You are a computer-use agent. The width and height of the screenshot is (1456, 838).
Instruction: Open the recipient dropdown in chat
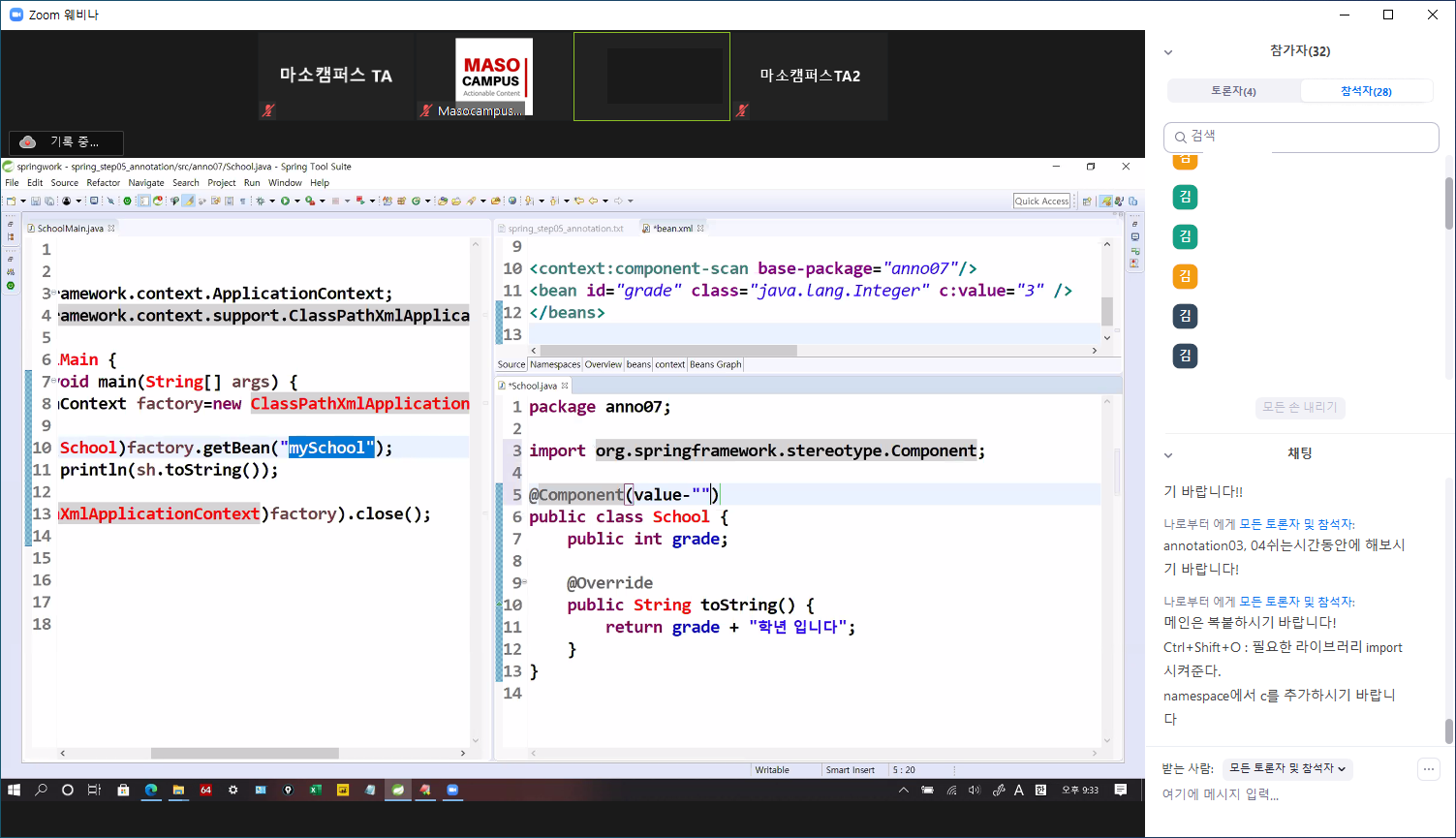click(x=1287, y=768)
